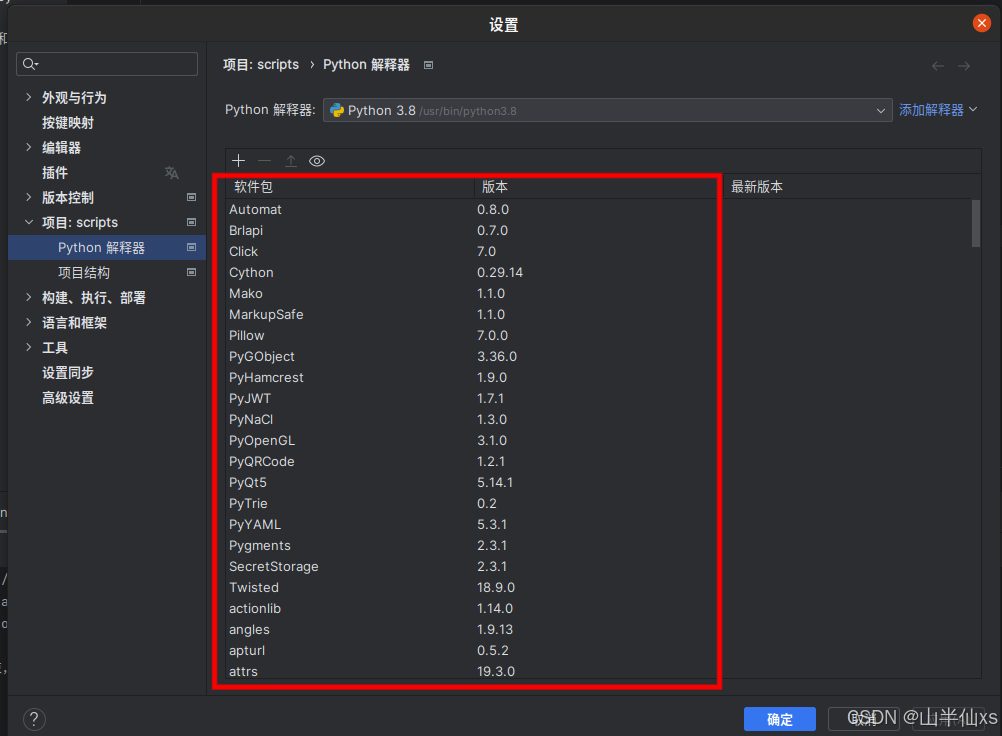Toggle the show early releases eye icon
This screenshot has width=1002, height=736.
tap(317, 161)
